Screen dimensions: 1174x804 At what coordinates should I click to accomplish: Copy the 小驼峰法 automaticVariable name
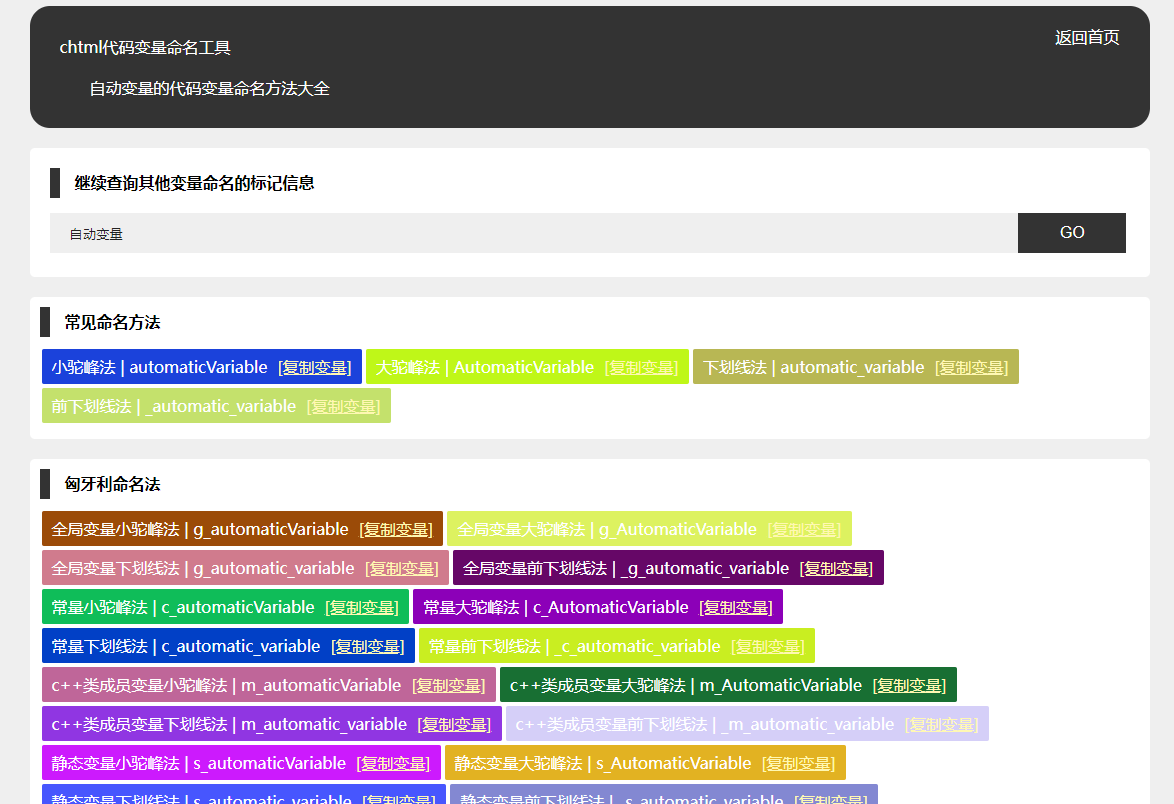(313, 367)
